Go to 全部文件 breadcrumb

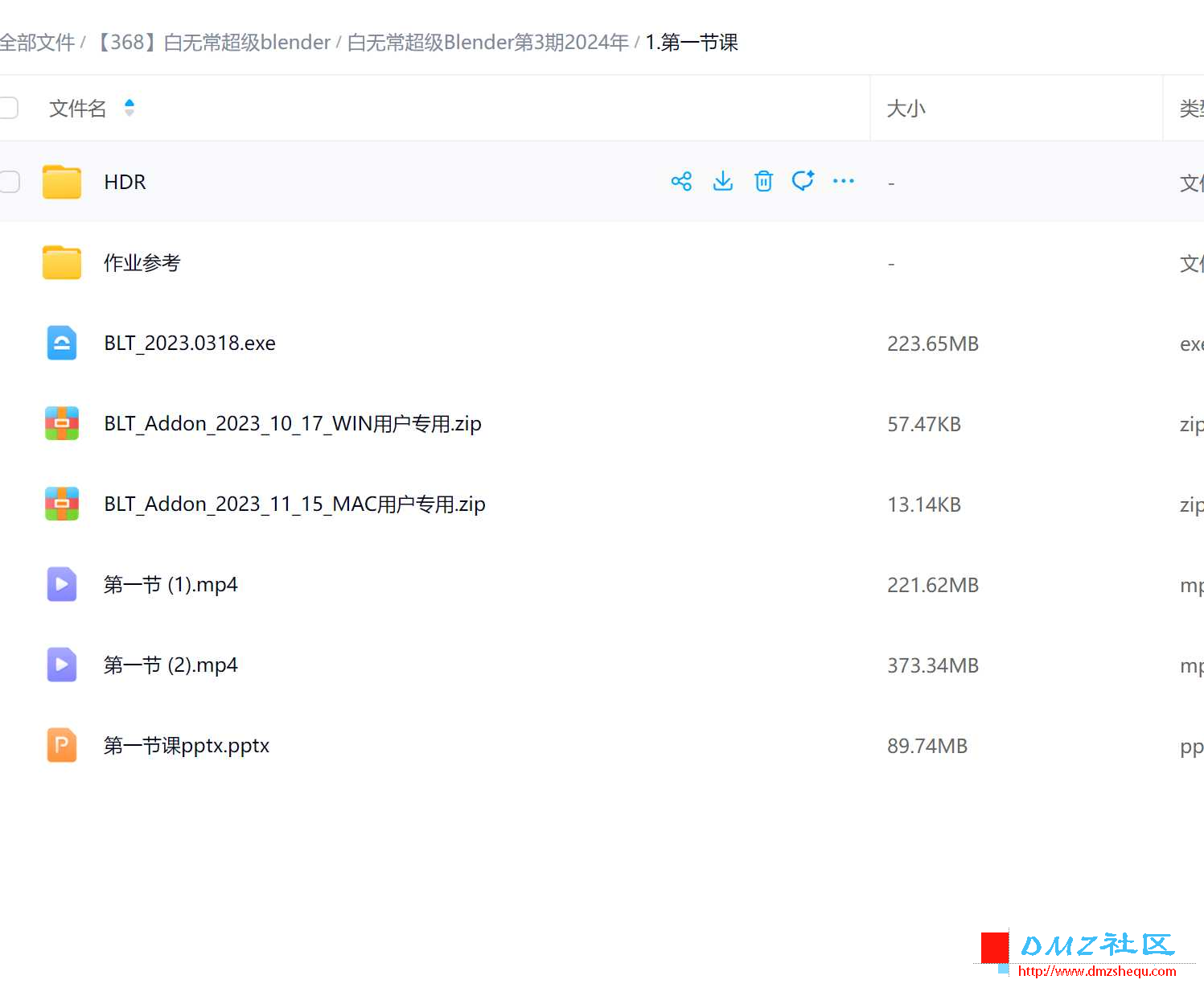point(37,43)
